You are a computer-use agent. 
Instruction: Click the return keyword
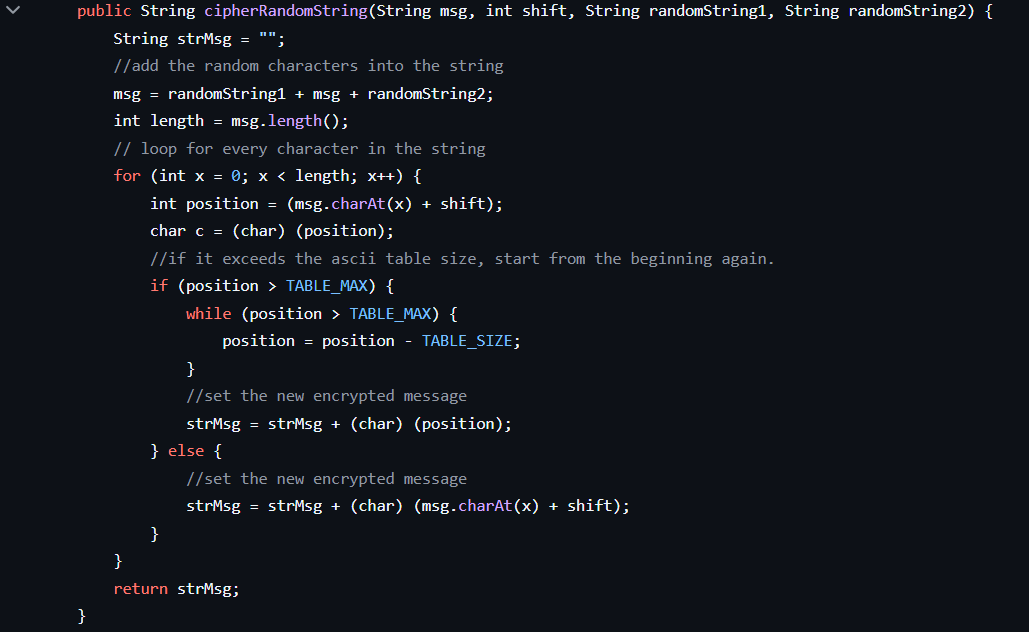[140, 589]
